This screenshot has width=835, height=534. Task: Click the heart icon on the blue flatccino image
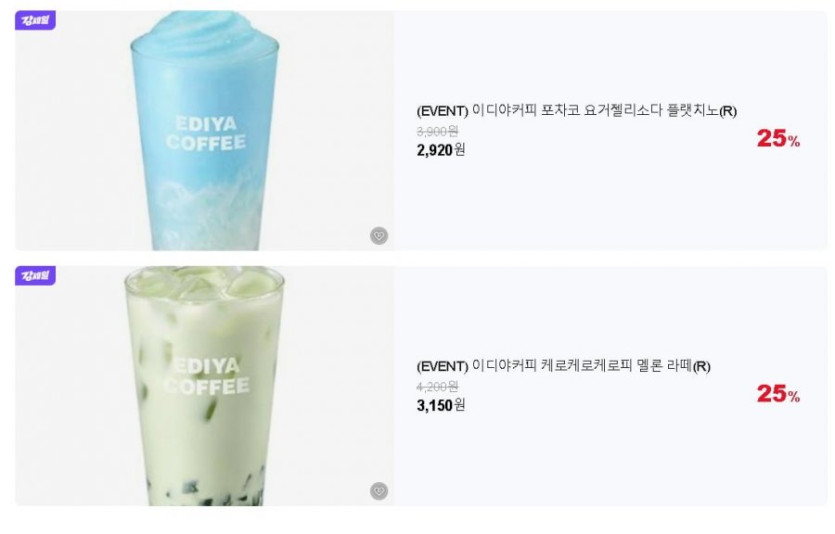379,235
